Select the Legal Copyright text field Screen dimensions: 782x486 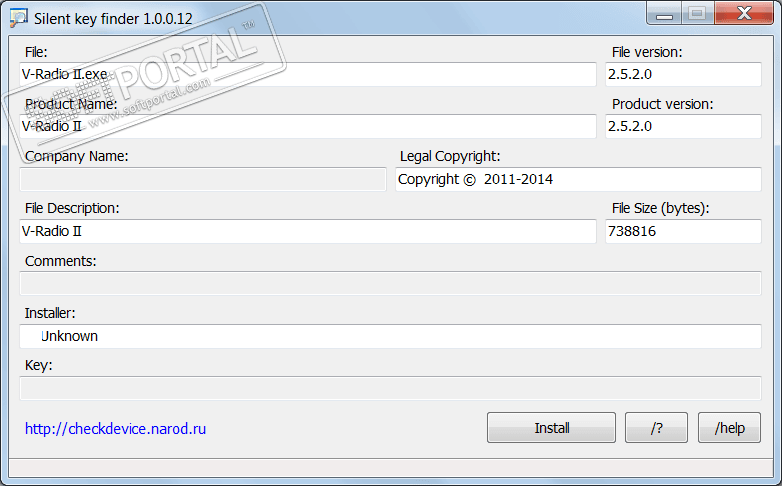click(x=579, y=179)
